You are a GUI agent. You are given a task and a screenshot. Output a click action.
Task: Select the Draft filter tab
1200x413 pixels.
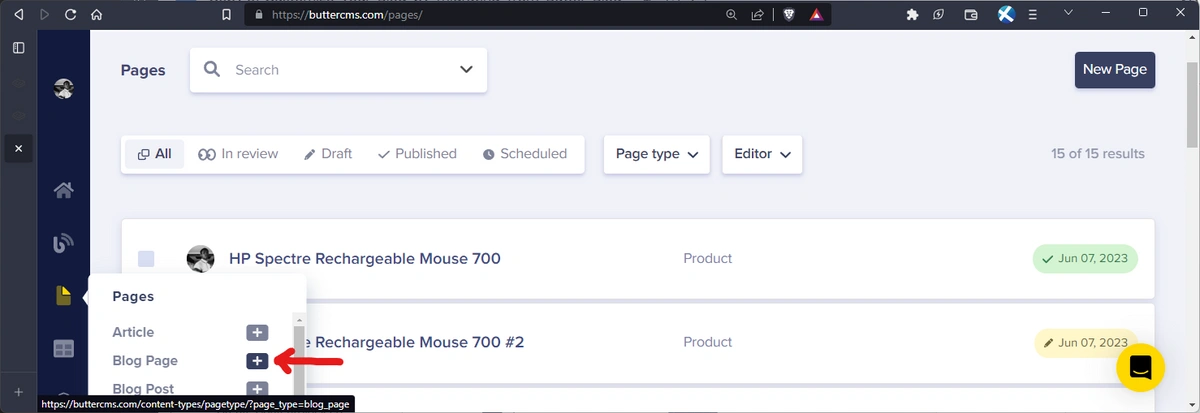click(328, 154)
